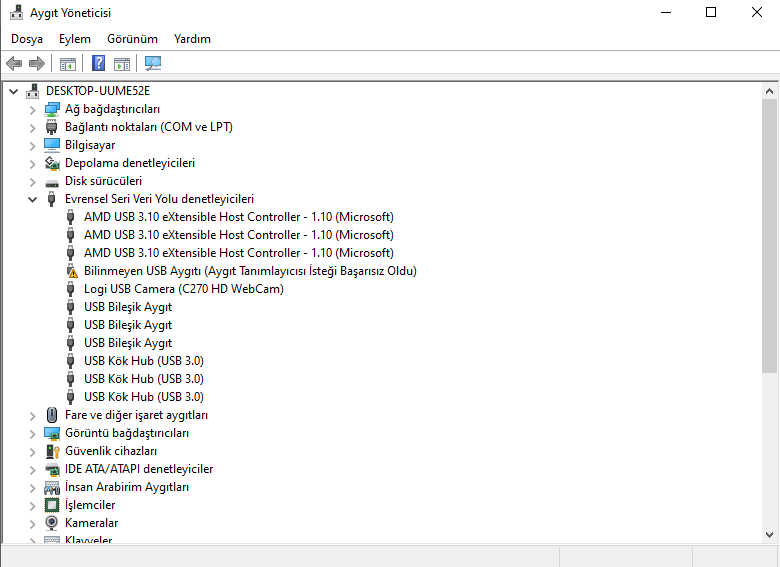Screen dimensions: 780x567
Task: Expand the Bilgisayar category
Action: click(x=32, y=146)
